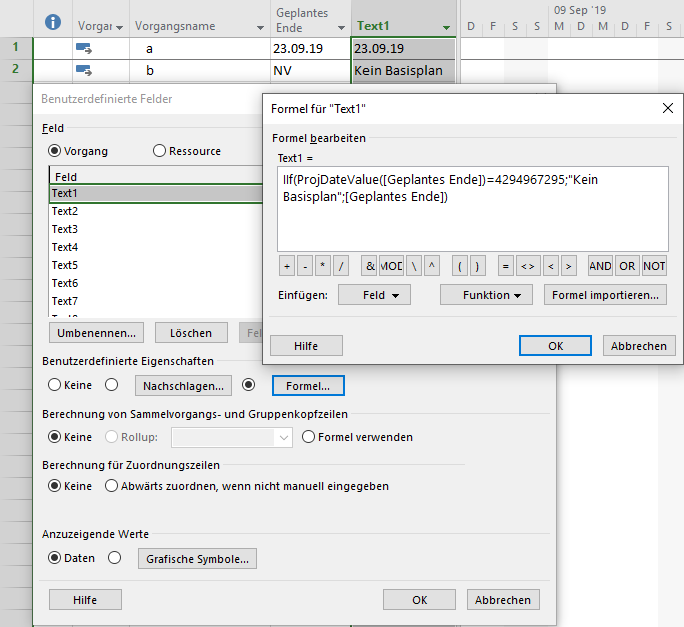Expand the Text1 column header dropdown
684x627 pixels.
pos(446,28)
